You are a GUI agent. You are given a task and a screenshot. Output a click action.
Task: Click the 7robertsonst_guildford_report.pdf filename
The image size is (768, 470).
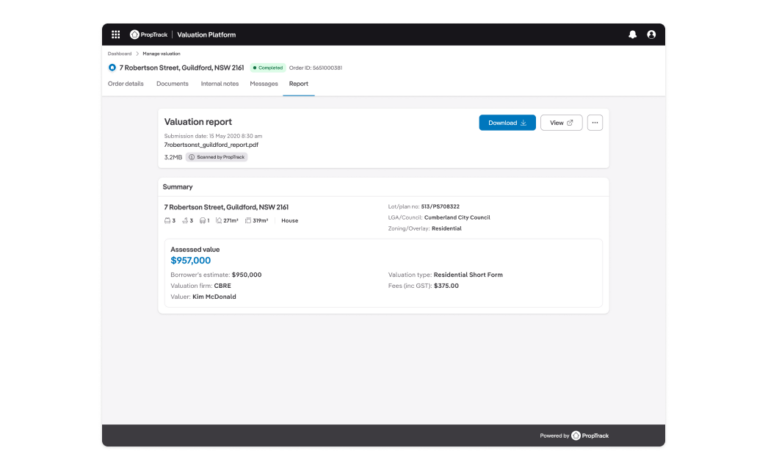coord(211,145)
